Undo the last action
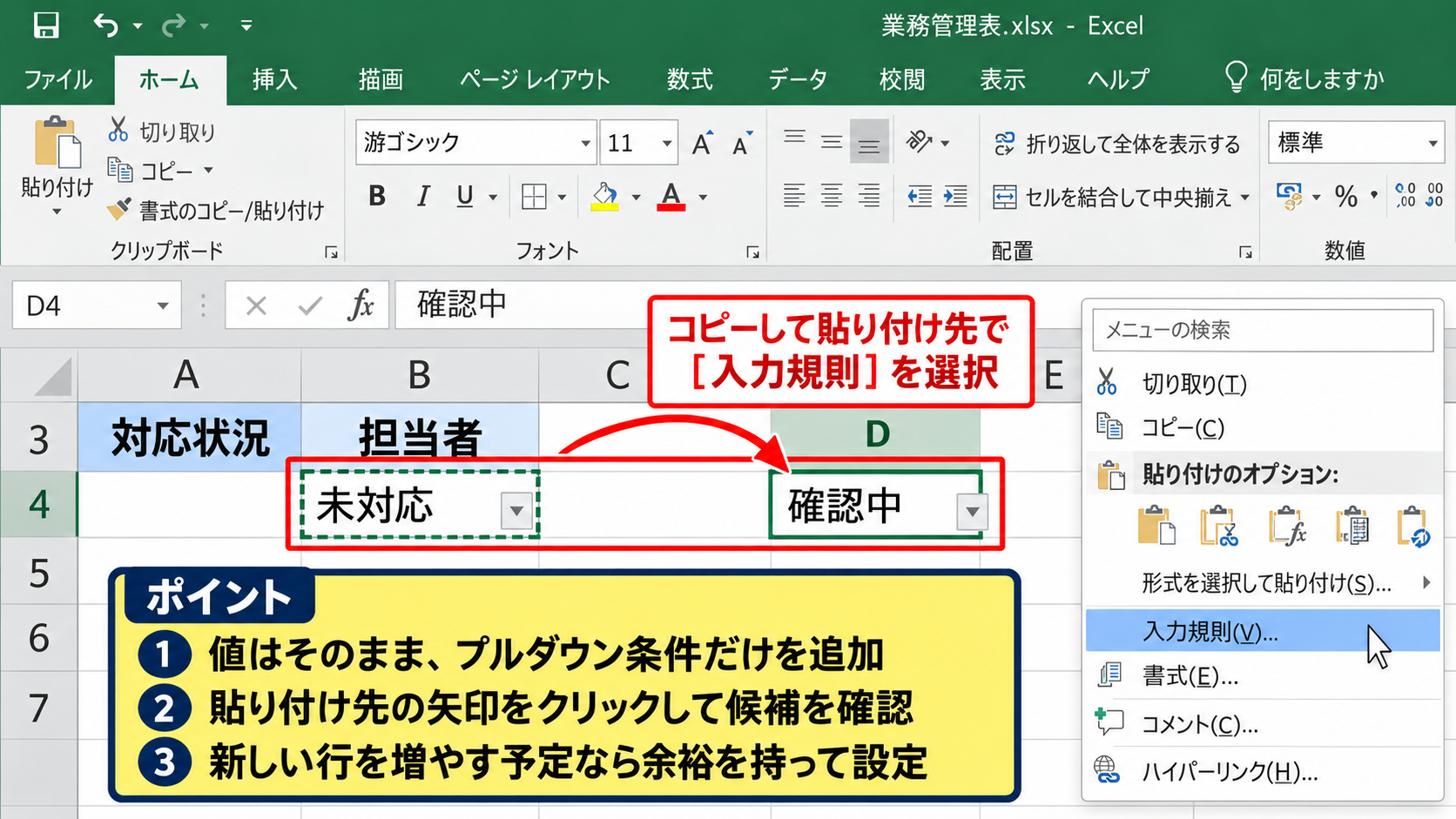This screenshot has width=1456, height=819. tap(106, 25)
